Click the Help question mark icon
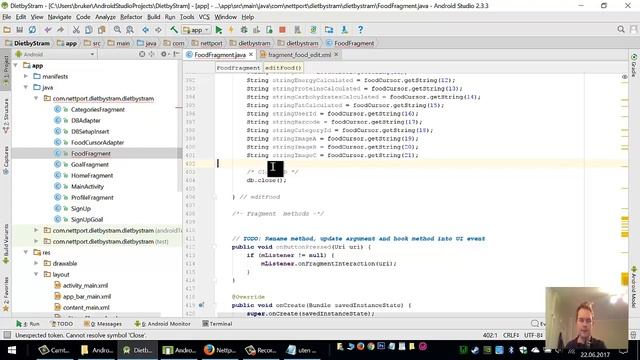Image resolution: width=640 pixels, height=360 pixels. click(360, 30)
